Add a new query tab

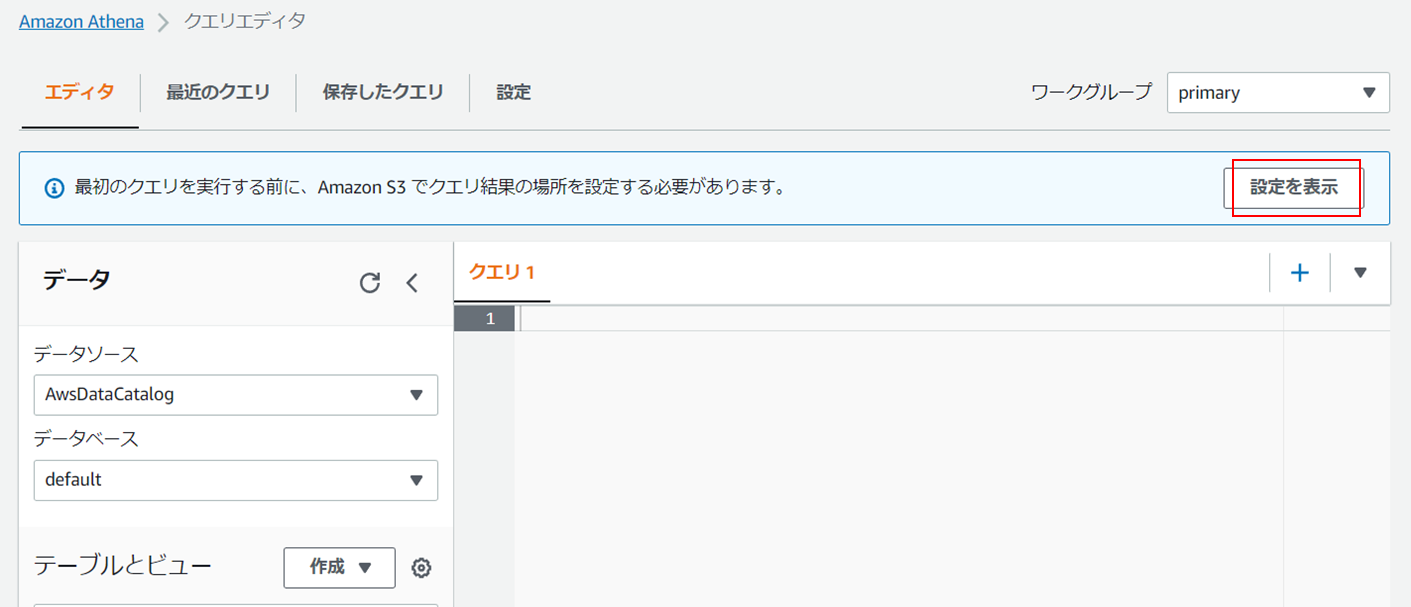coord(1300,273)
